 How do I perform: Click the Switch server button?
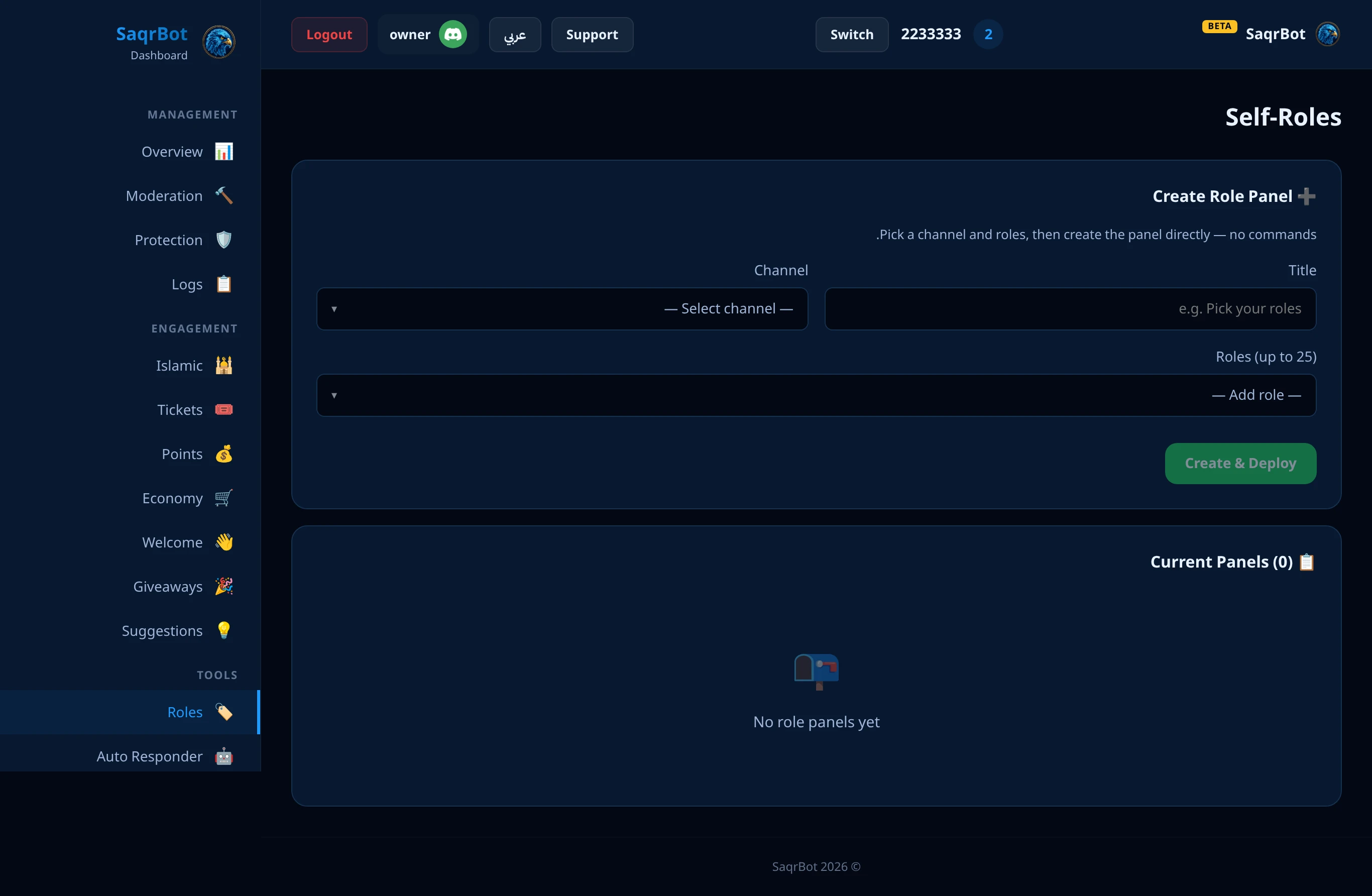pos(851,35)
